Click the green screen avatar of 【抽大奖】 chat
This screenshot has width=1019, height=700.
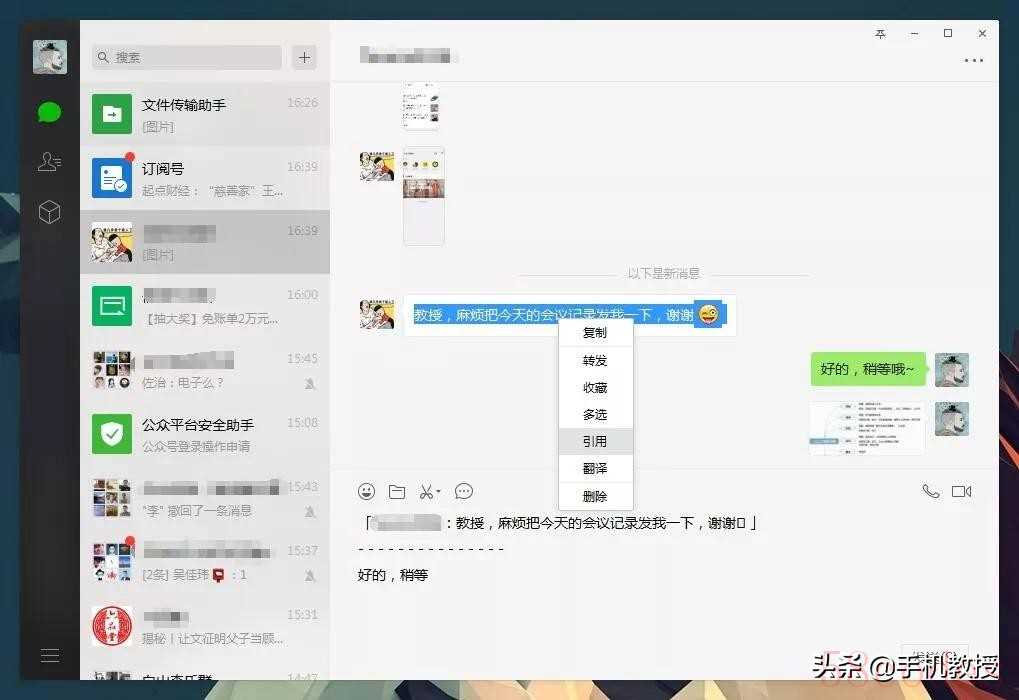[x=112, y=305]
